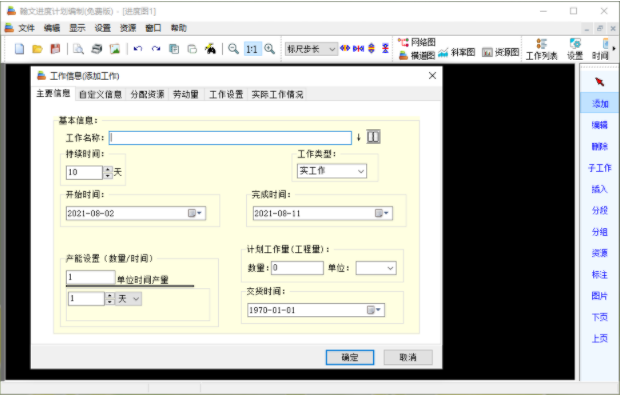620x395 pixels.
Task: Toggle the 1:1 zoom button
Action: (x=252, y=49)
